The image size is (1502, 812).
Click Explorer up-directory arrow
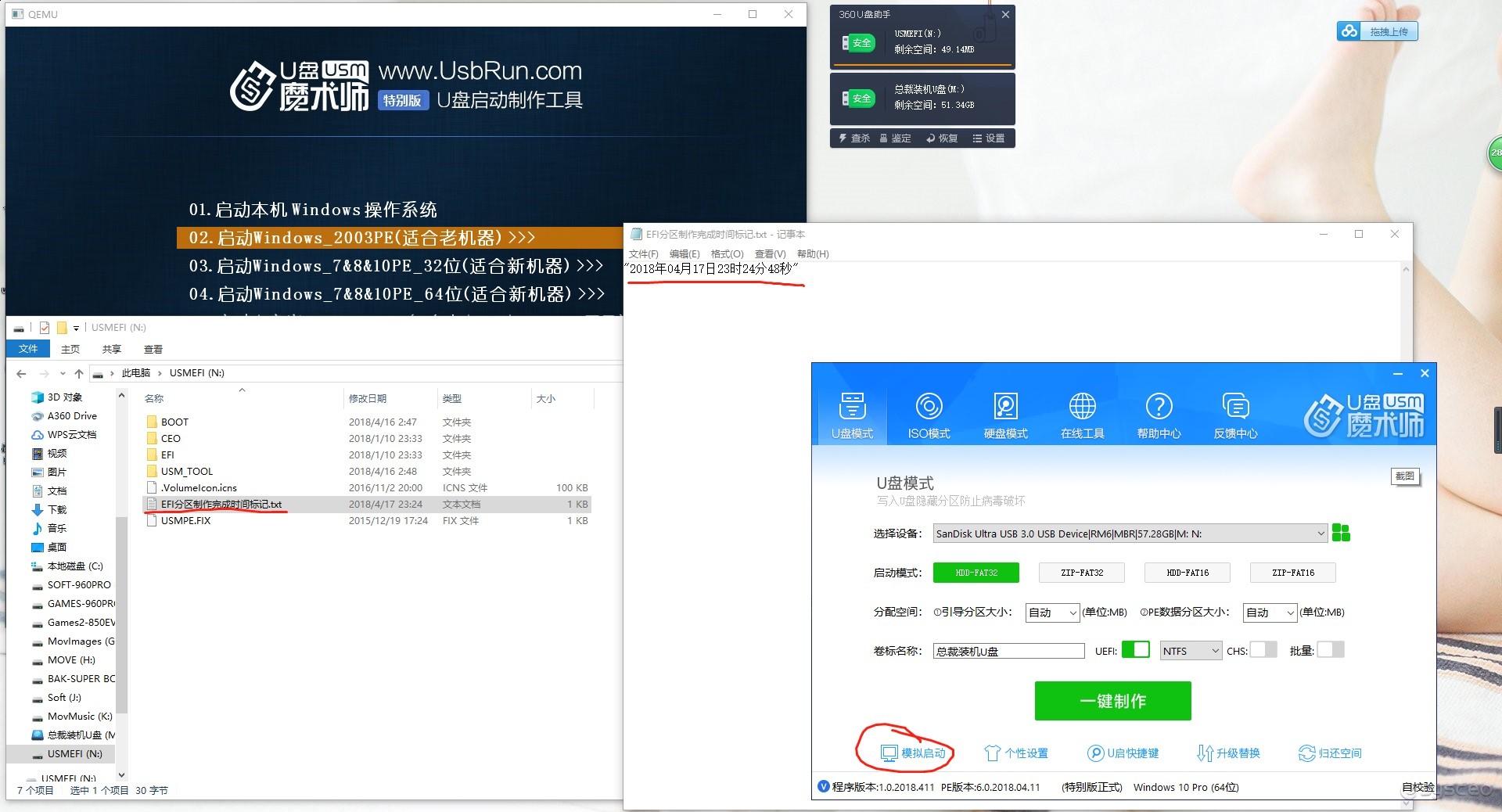click(78, 373)
